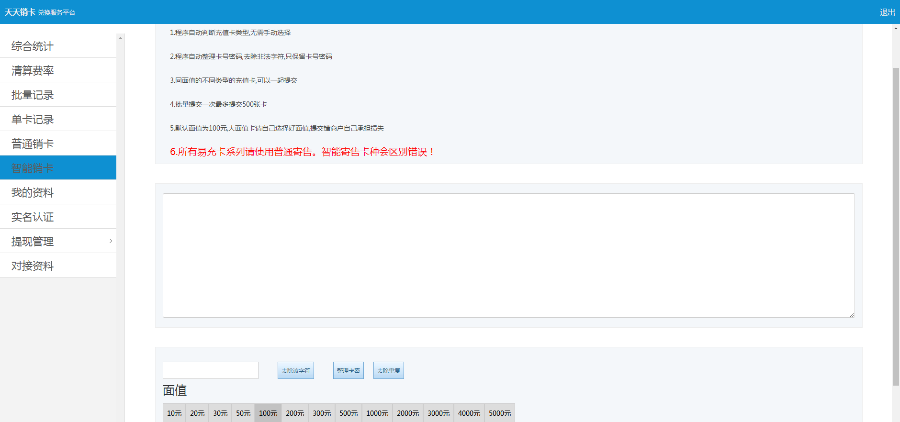This screenshot has height=422, width=900.
Task: Select the 10元 face value
Action: [174, 412]
